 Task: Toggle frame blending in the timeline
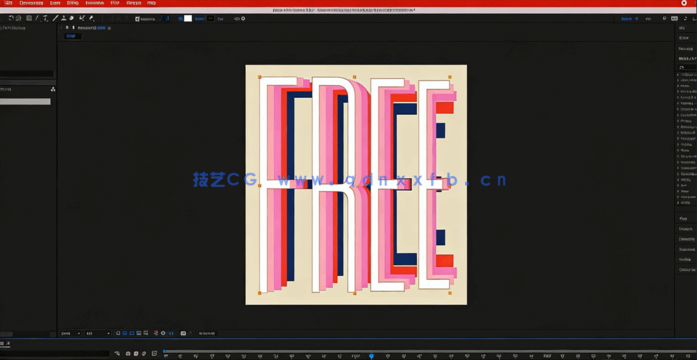pos(136,353)
